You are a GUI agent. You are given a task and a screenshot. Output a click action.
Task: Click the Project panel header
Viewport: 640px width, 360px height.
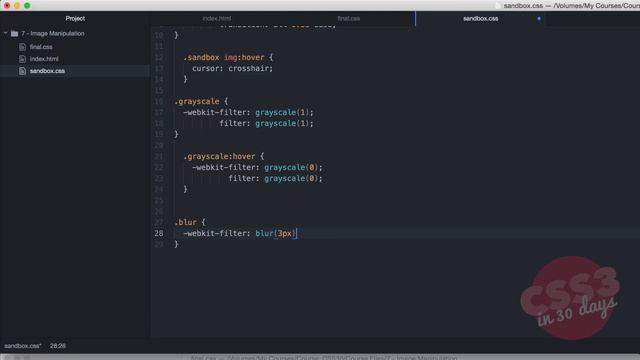point(75,18)
